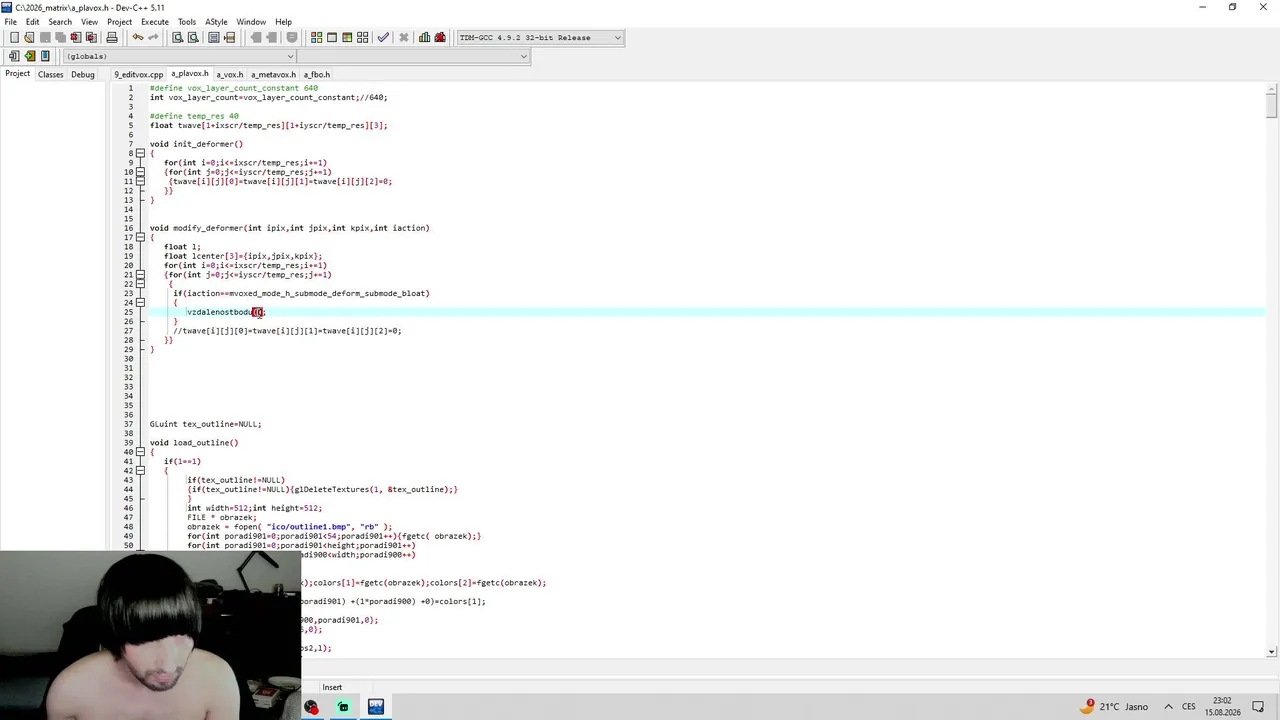Open the empty function list dropdown

pyautogui.click(x=412, y=56)
